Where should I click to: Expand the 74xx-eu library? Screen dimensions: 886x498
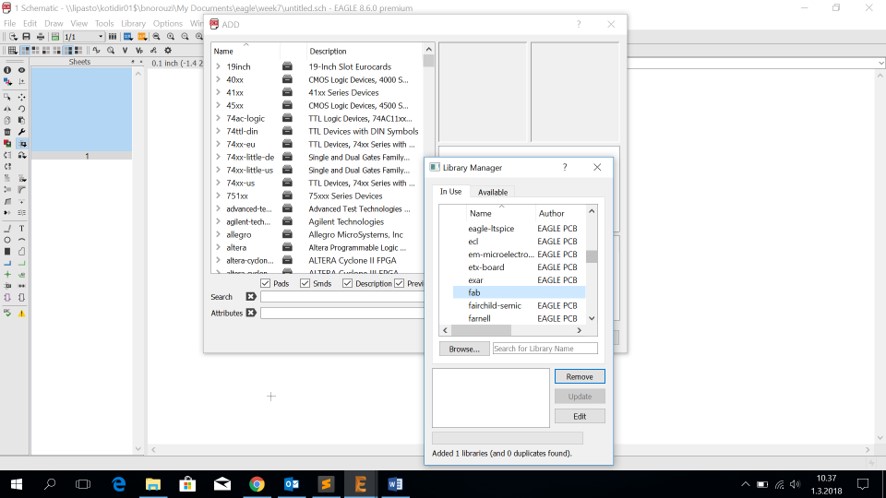pos(218,144)
